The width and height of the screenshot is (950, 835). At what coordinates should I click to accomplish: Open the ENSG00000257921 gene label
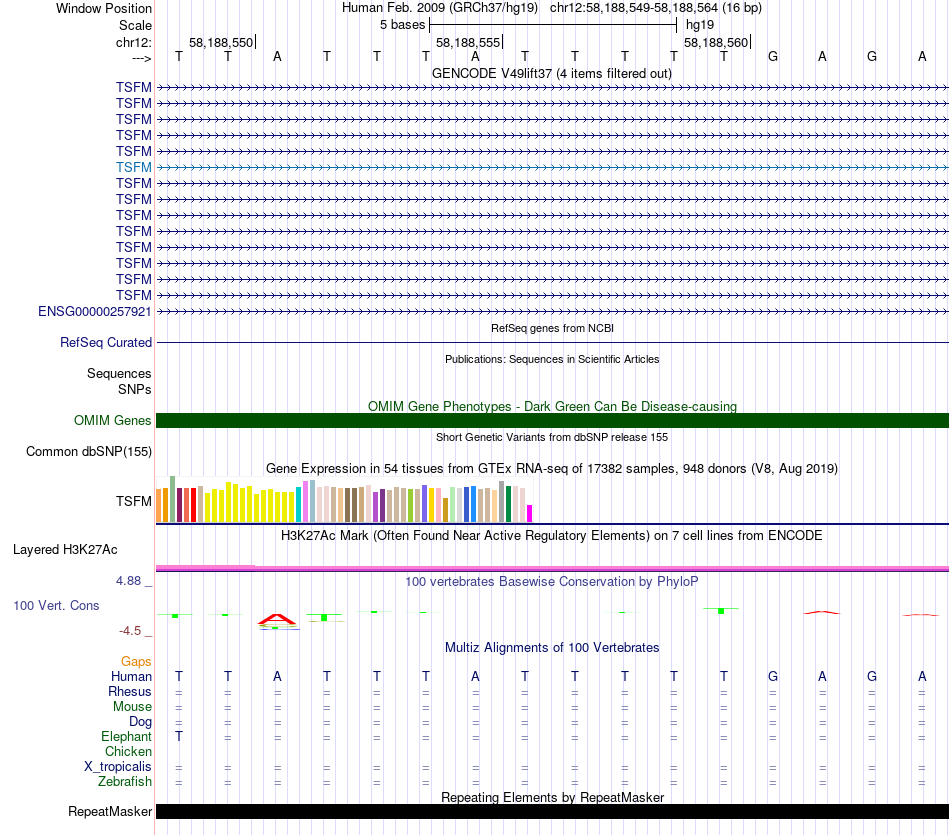pyautogui.click(x=95, y=311)
